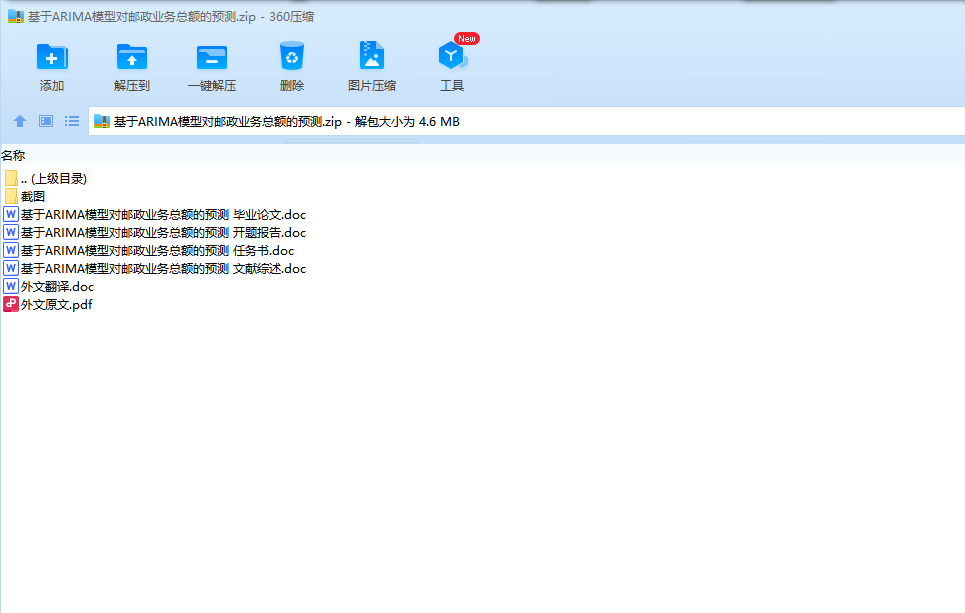
Task: Click the folder icon of 截图
Action: (11, 196)
